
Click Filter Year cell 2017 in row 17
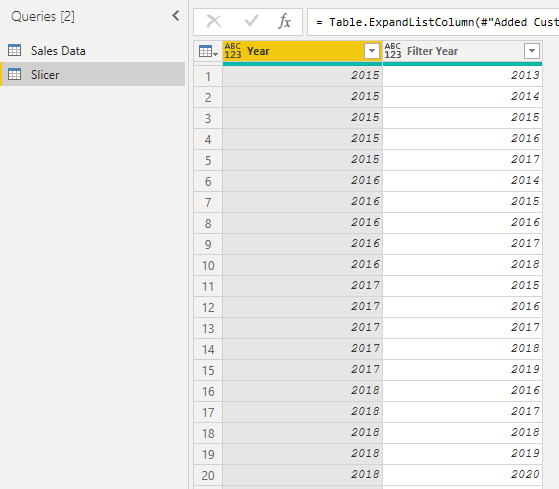pyautogui.click(x=462, y=412)
